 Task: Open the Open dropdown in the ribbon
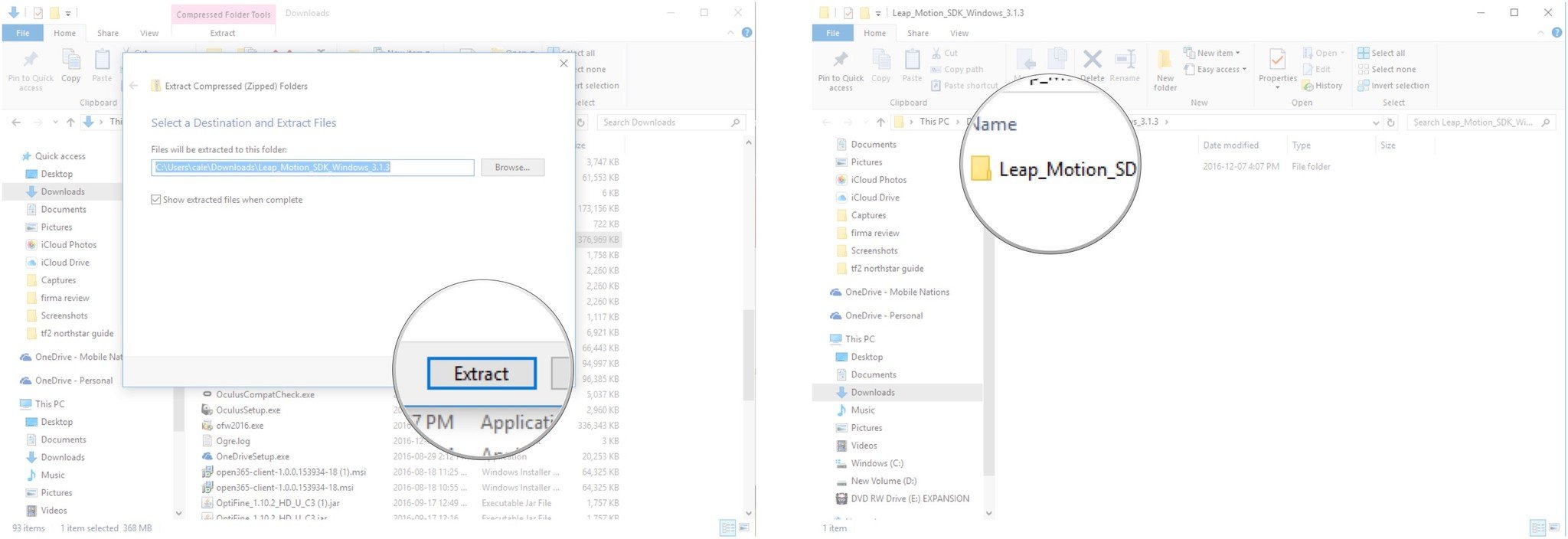pos(1324,53)
